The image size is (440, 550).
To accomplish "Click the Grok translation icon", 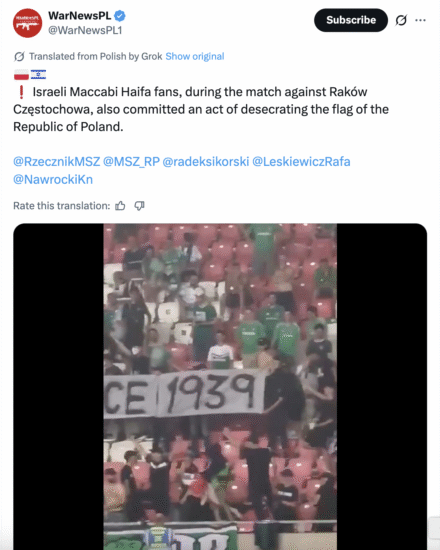I will [x=19, y=56].
